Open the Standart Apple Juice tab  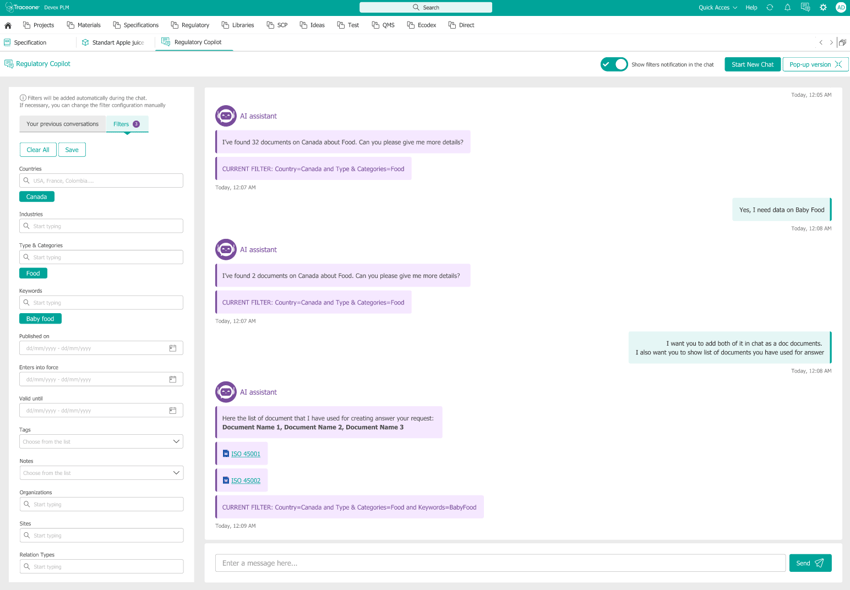pos(116,43)
